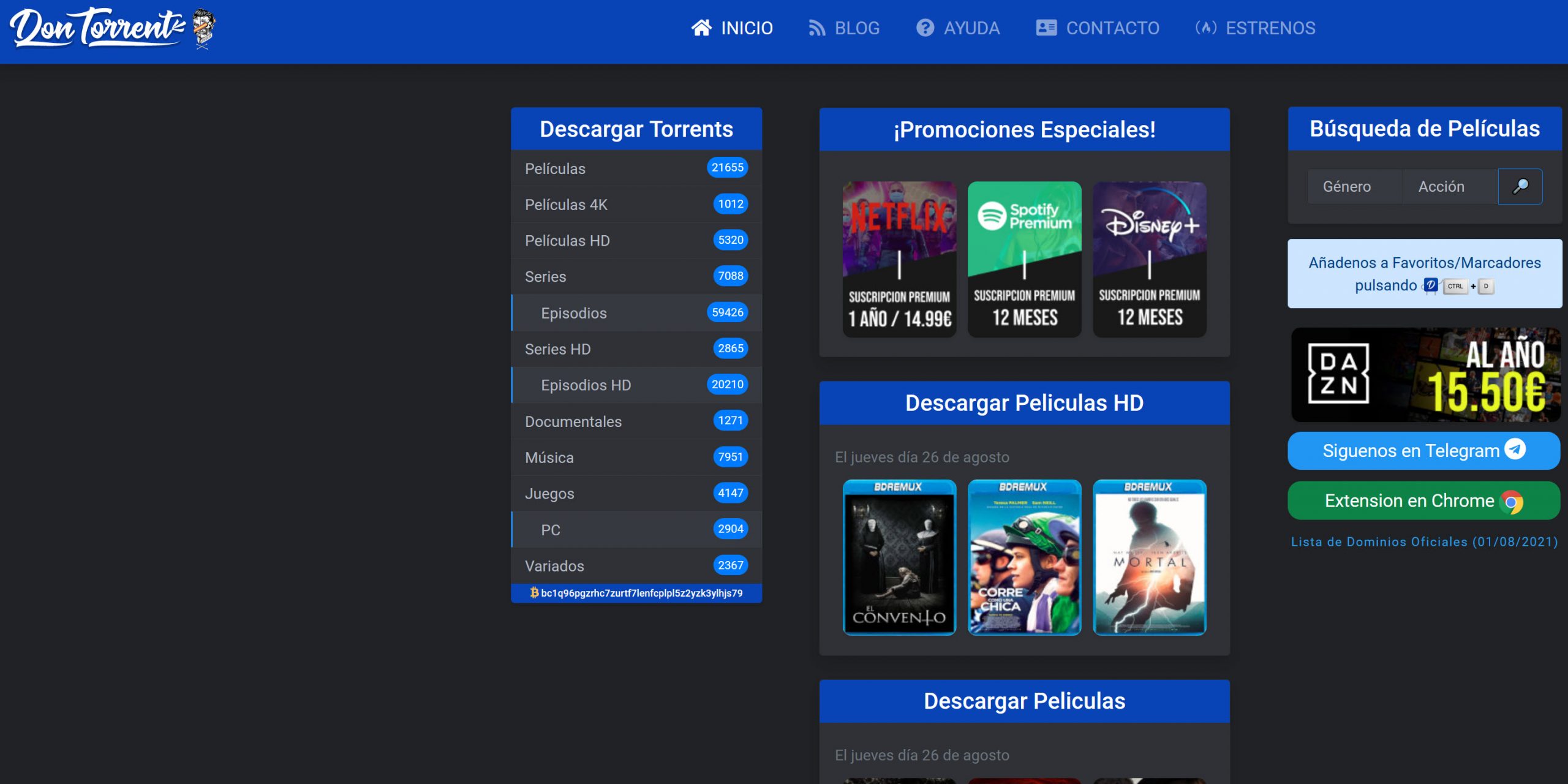Click the home icon beside INICIO

coord(702,28)
